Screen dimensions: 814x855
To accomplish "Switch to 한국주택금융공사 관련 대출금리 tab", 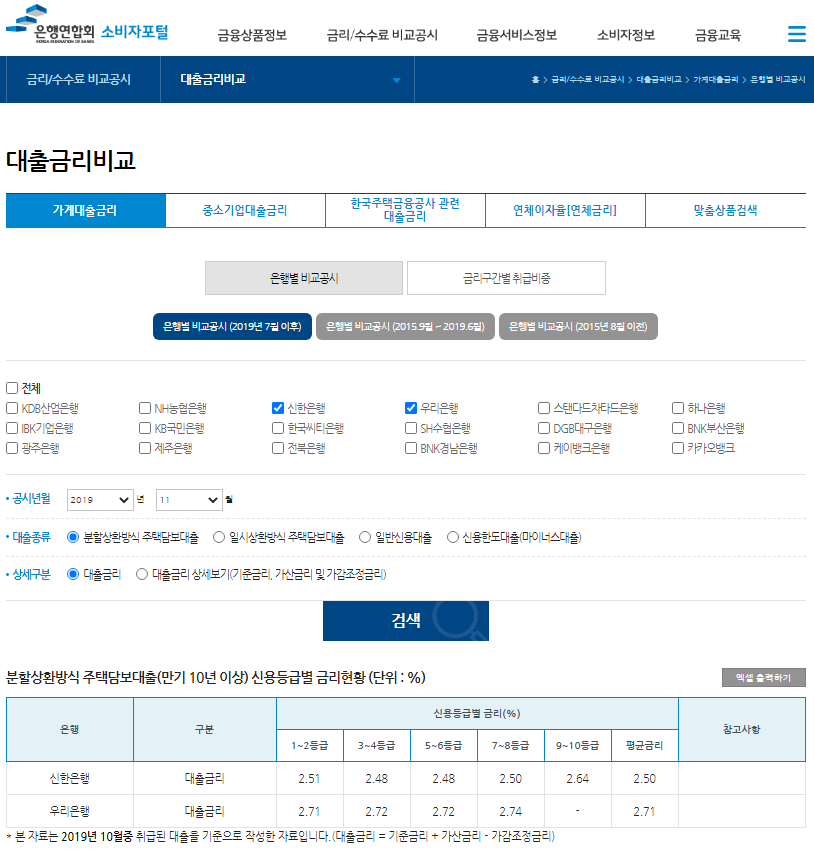I will 405,210.
